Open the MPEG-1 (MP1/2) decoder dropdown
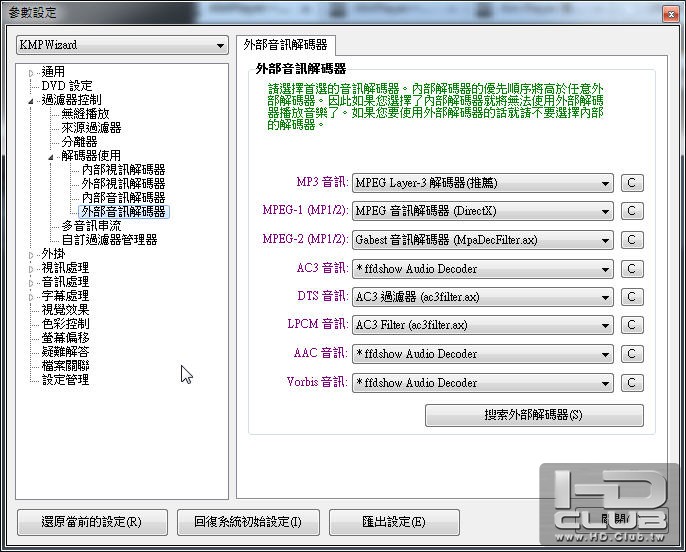Viewport: 686px width, 552px height. pyautogui.click(x=483, y=211)
